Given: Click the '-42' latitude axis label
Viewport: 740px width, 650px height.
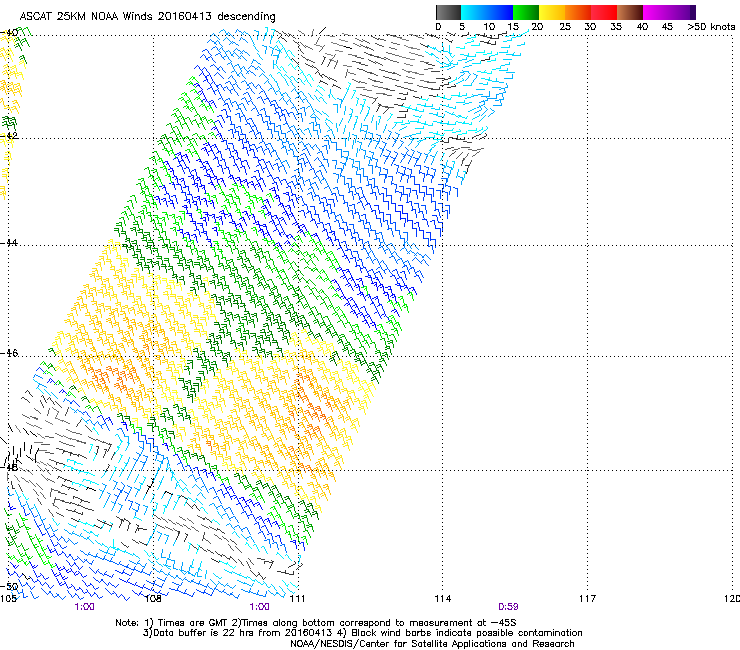Looking at the screenshot, I should pyautogui.click(x=9, y=136).
